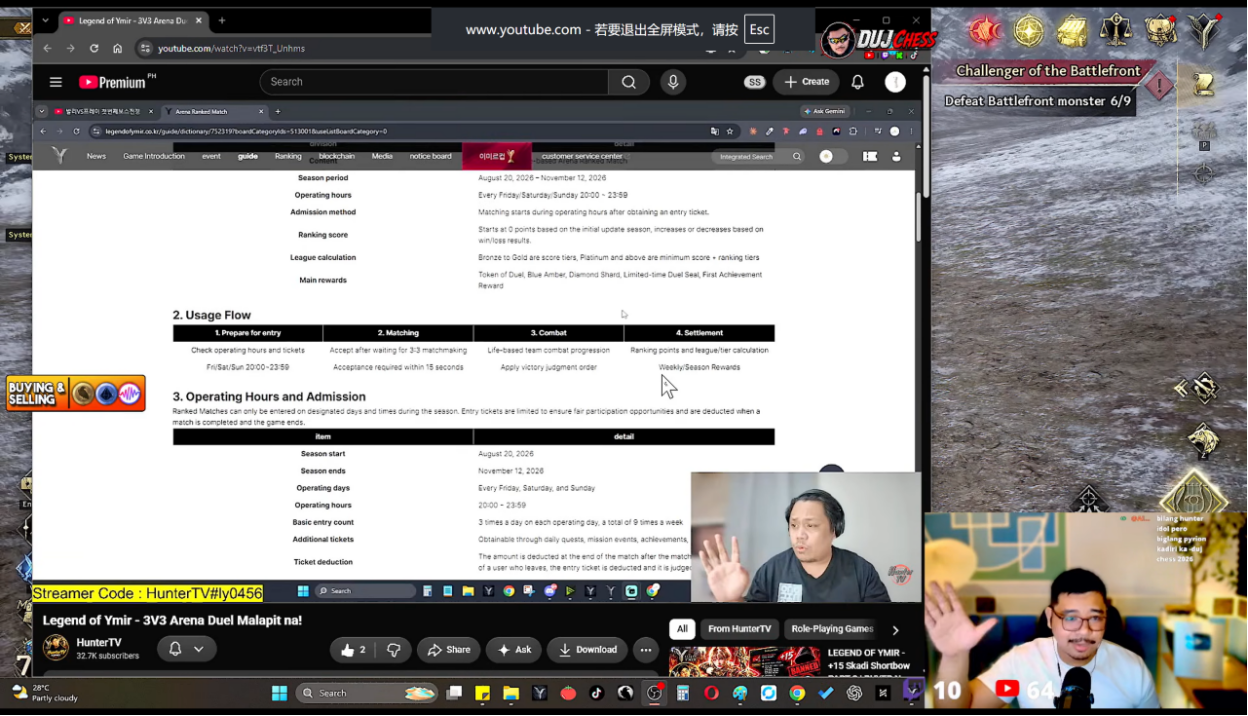The width and height of the screenshot is (1248, 716).
Task: Click the YouTube search input field
Action: [434, 82]
